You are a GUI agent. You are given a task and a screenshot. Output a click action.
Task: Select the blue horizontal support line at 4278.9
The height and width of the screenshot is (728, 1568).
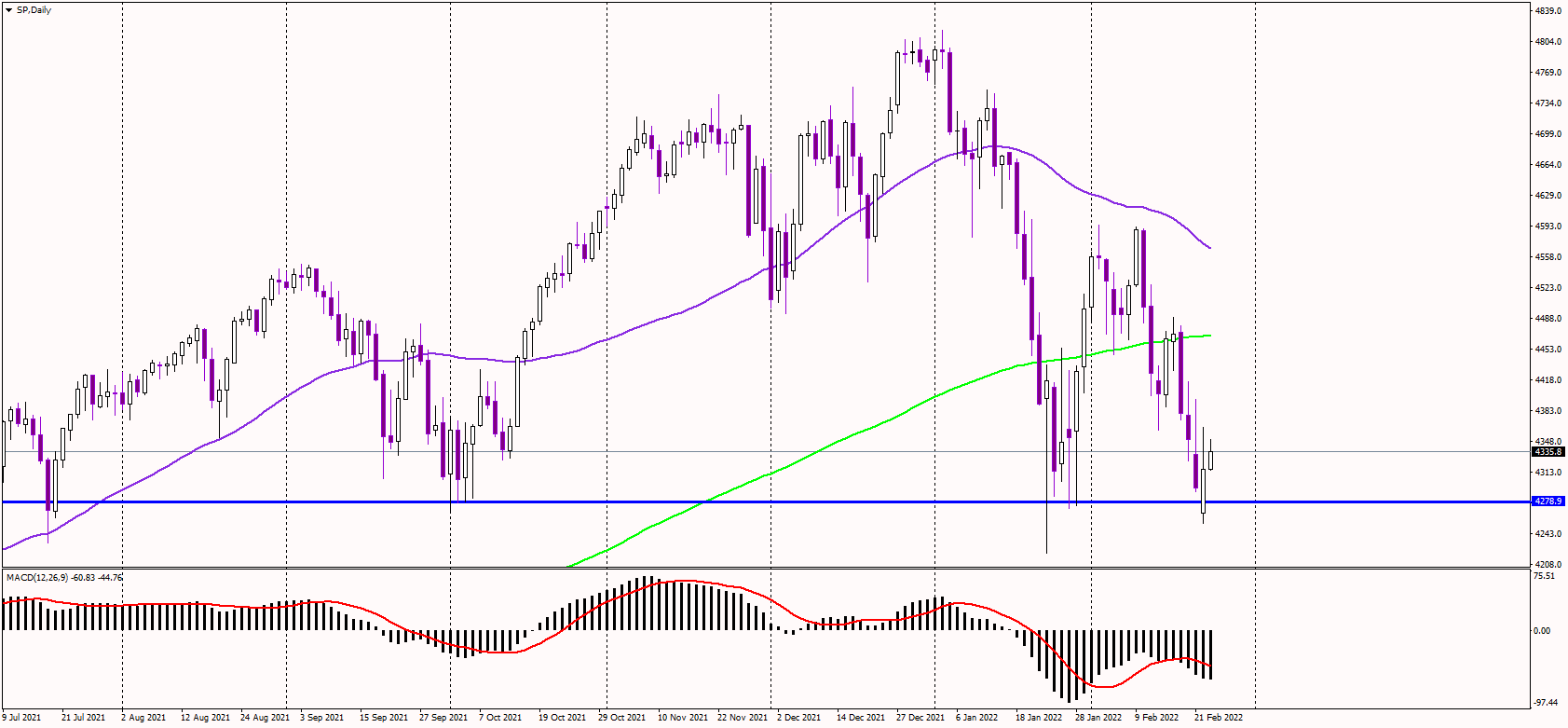tap(766, 501)
